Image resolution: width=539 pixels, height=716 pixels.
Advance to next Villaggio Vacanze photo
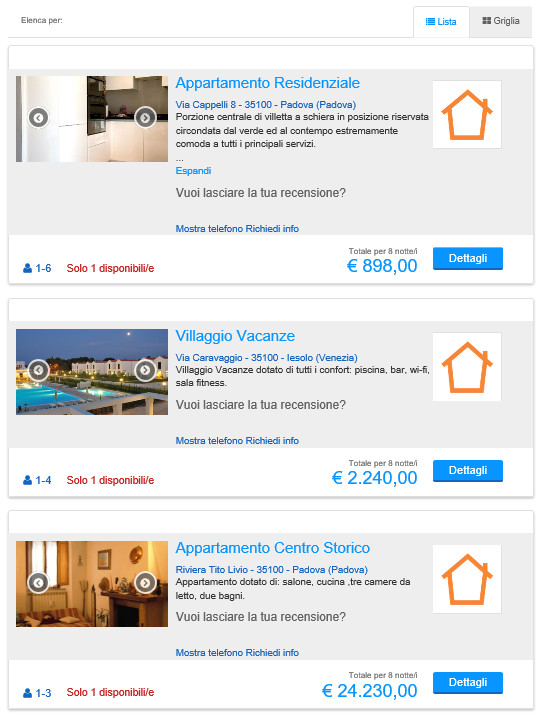[145, 370]
